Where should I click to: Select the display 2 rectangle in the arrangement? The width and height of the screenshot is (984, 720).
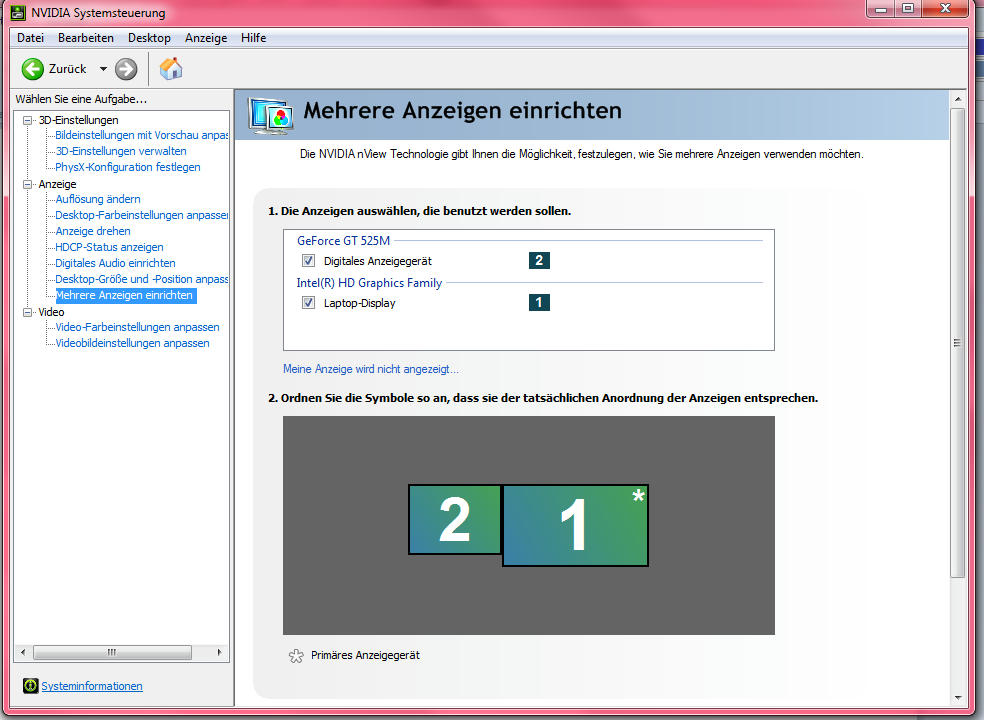pos(455,519)
